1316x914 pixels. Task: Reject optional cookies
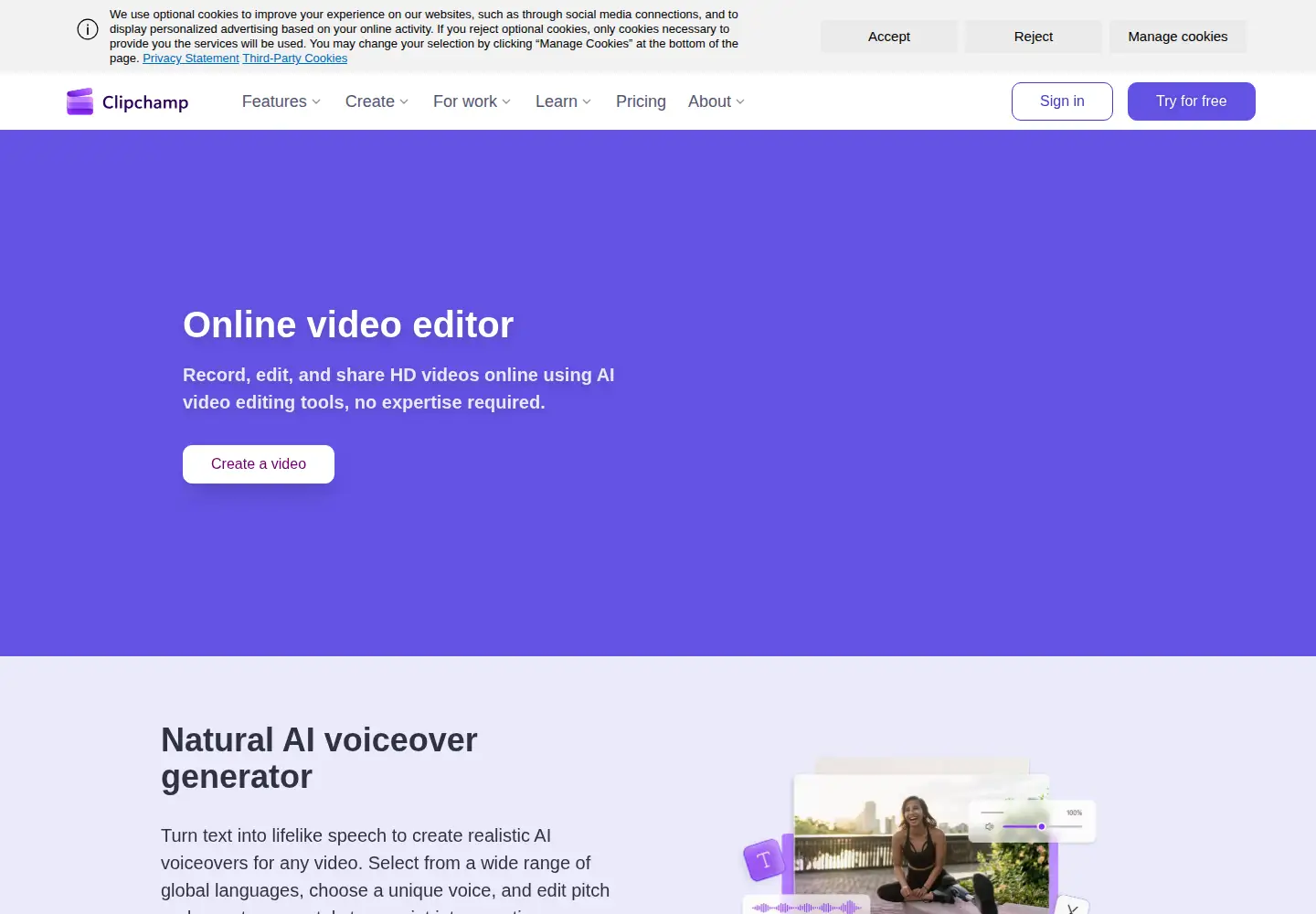(1034, 37)
